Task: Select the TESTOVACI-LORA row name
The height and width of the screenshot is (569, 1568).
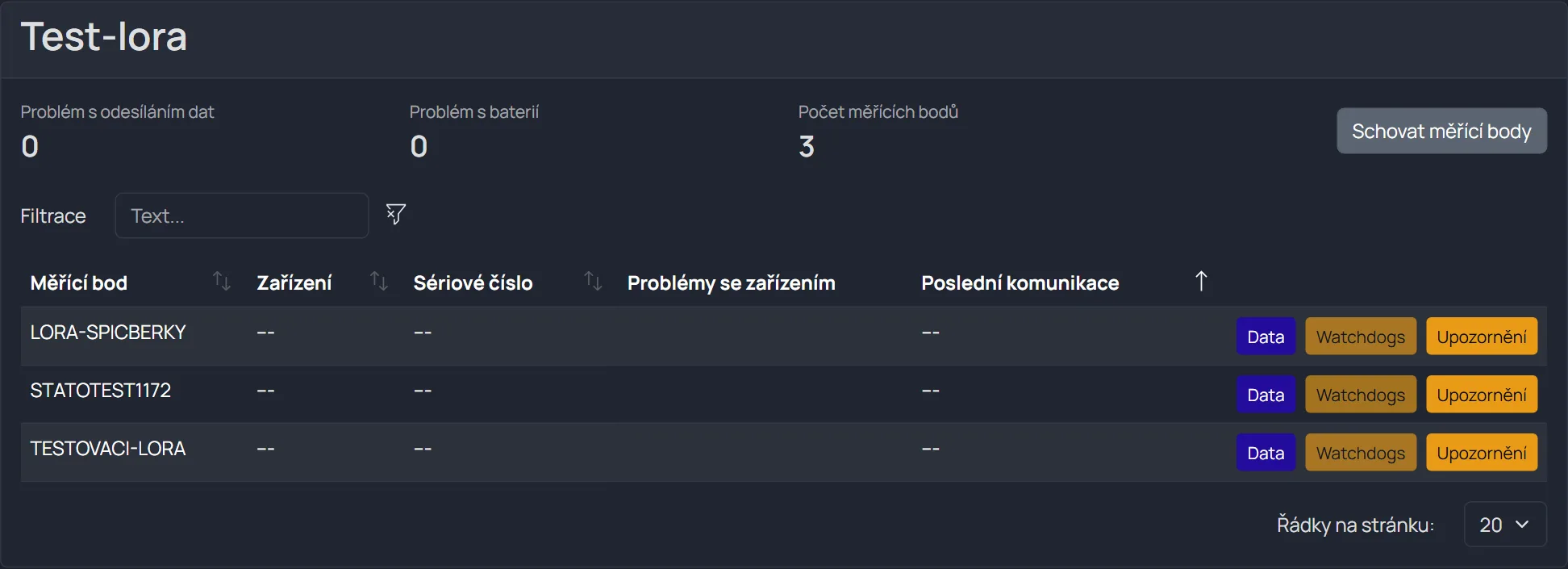Action: click(x=108, y=449)
